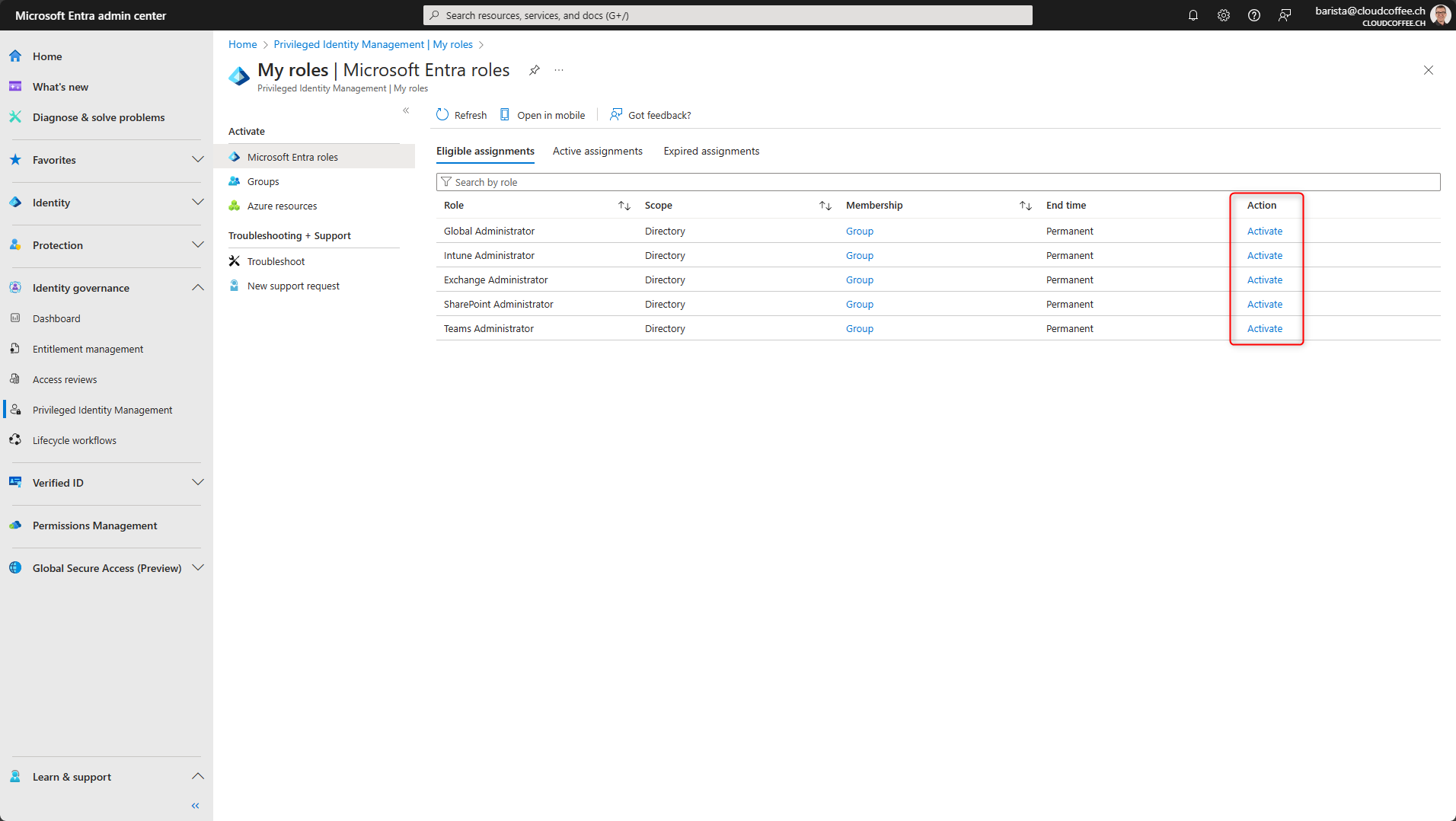
Task: Open the barista account avatar
Action: [x=1440, y=15]
